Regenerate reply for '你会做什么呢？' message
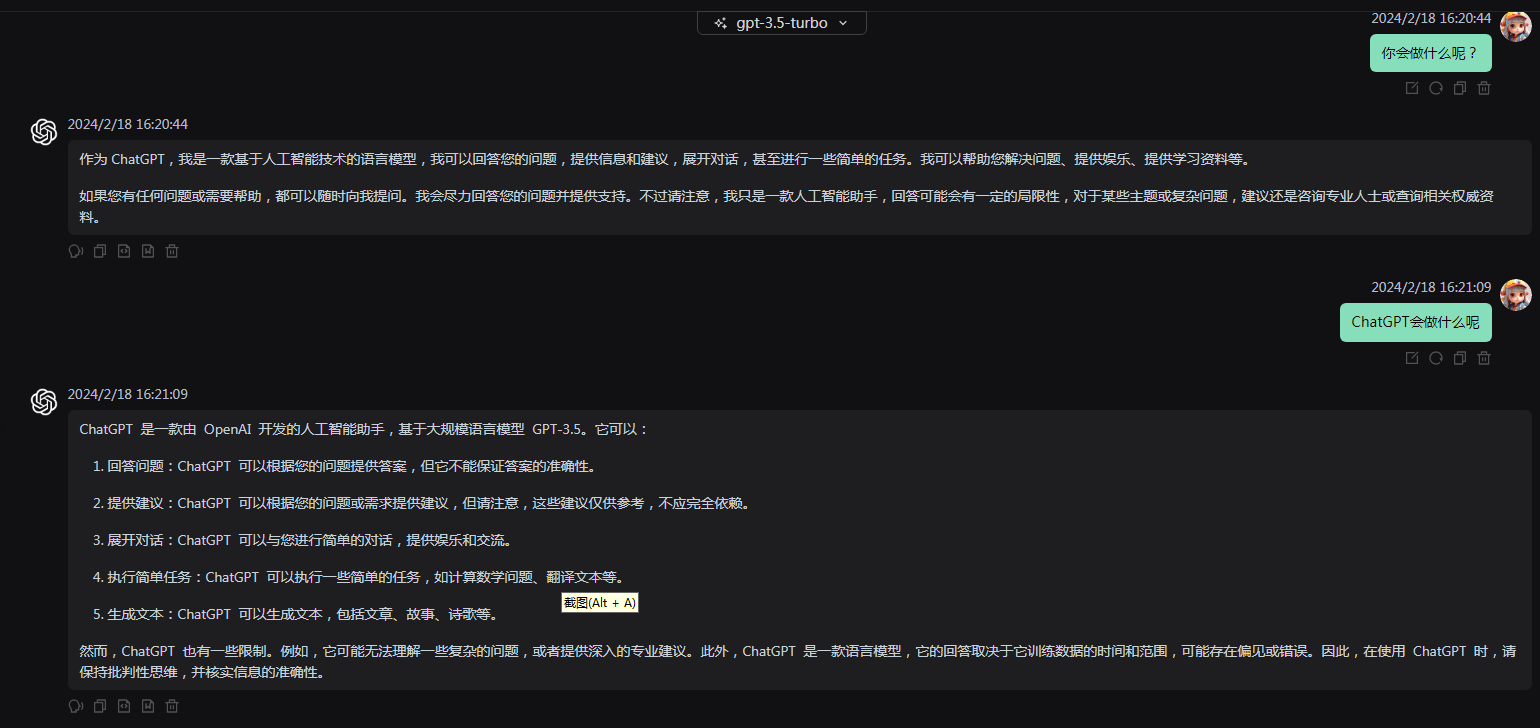Viewport: 1540px width, 728px height. click(x=1435, y=88)
